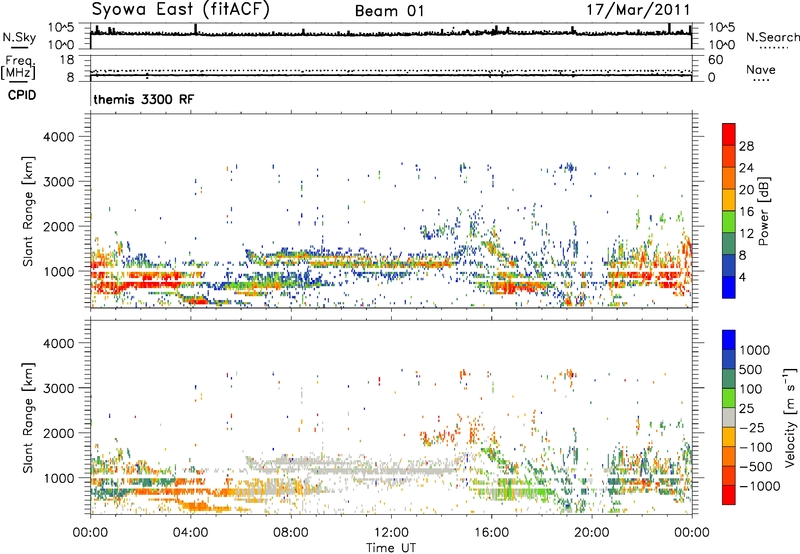The height and width of the screenshot is (554, 800).
Task: Click the '-1000' tick on the Velocity scale
Action: coord(759,486)
